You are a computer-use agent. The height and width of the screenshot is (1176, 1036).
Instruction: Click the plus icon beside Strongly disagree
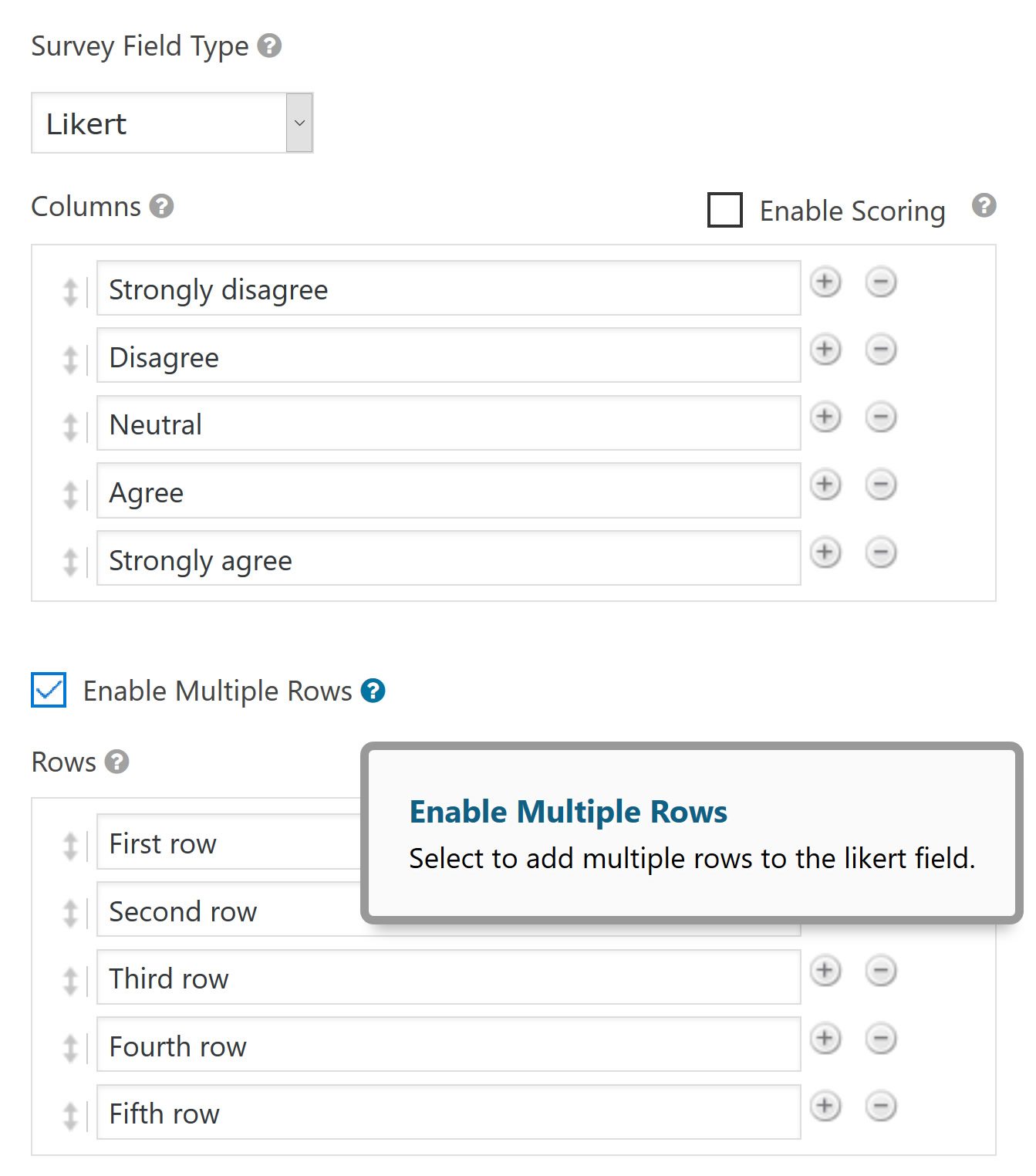(825, 282)
